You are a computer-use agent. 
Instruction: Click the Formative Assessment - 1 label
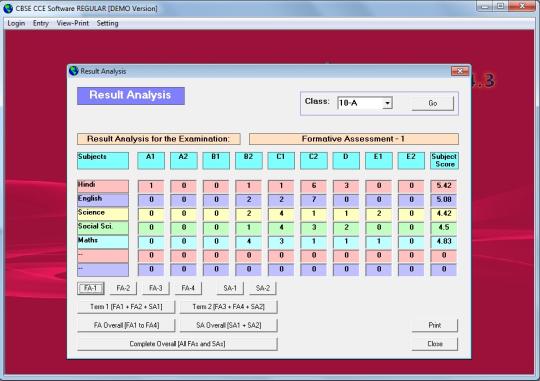[x=354, y=139]
